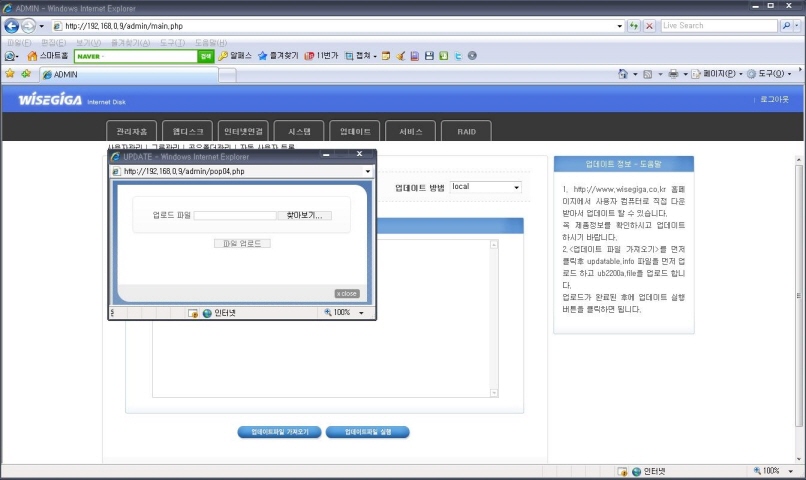Click the 업데이트파일 실행 button
The image size is (806, 480).
[367, 432]
